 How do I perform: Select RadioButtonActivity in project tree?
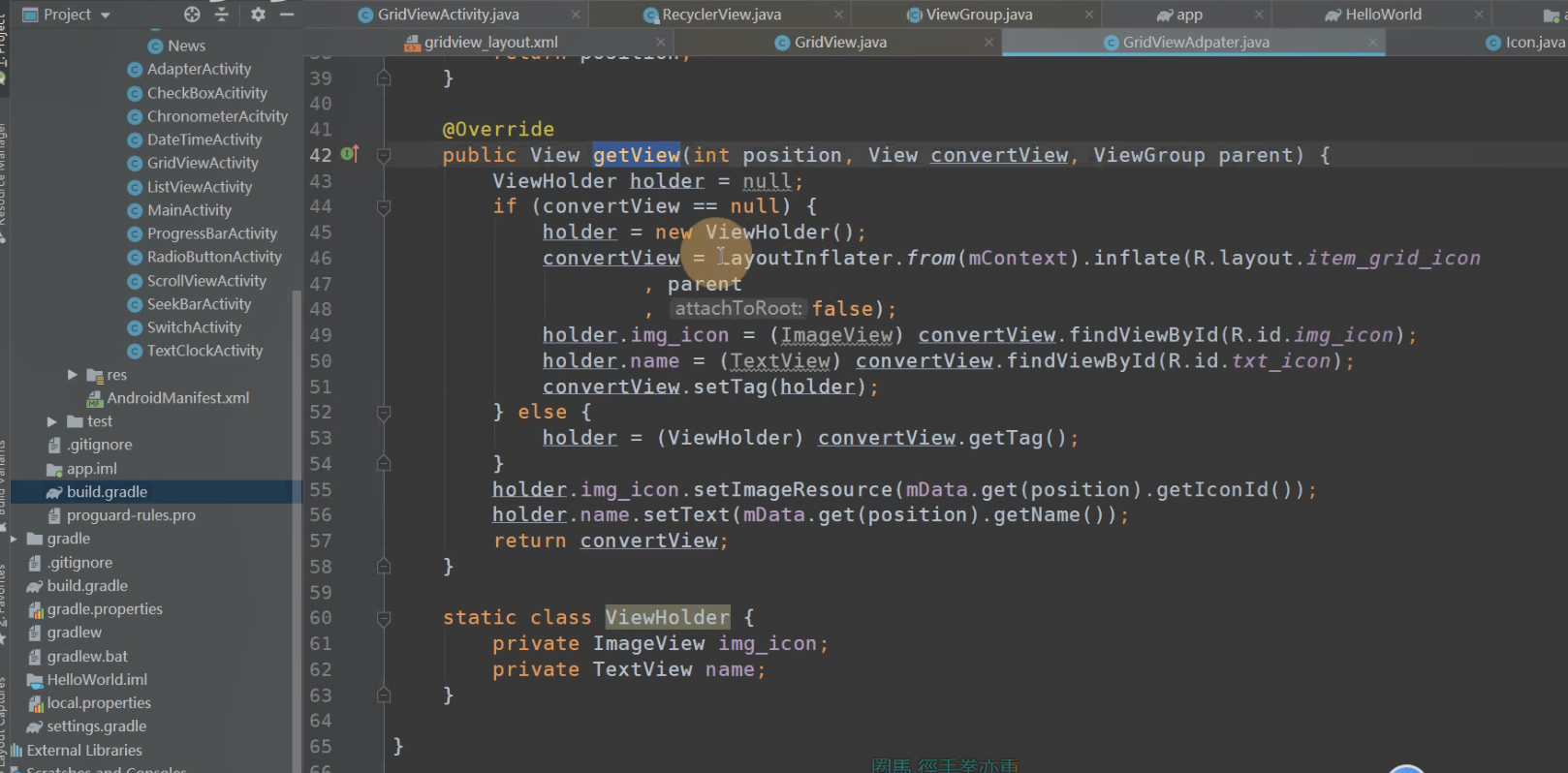pos(204,257)
